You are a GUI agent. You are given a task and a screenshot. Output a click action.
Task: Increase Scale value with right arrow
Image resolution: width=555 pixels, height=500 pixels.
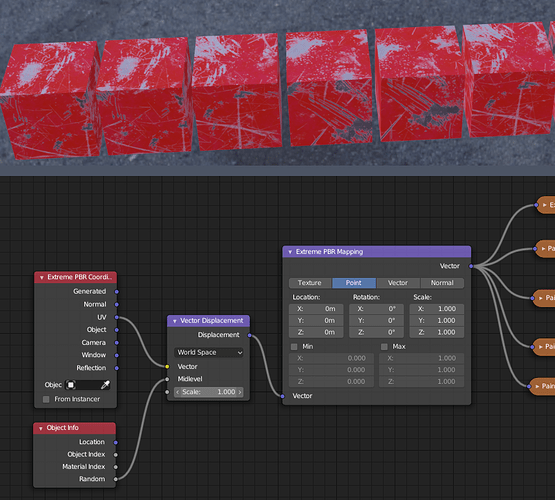pos(240,392)
